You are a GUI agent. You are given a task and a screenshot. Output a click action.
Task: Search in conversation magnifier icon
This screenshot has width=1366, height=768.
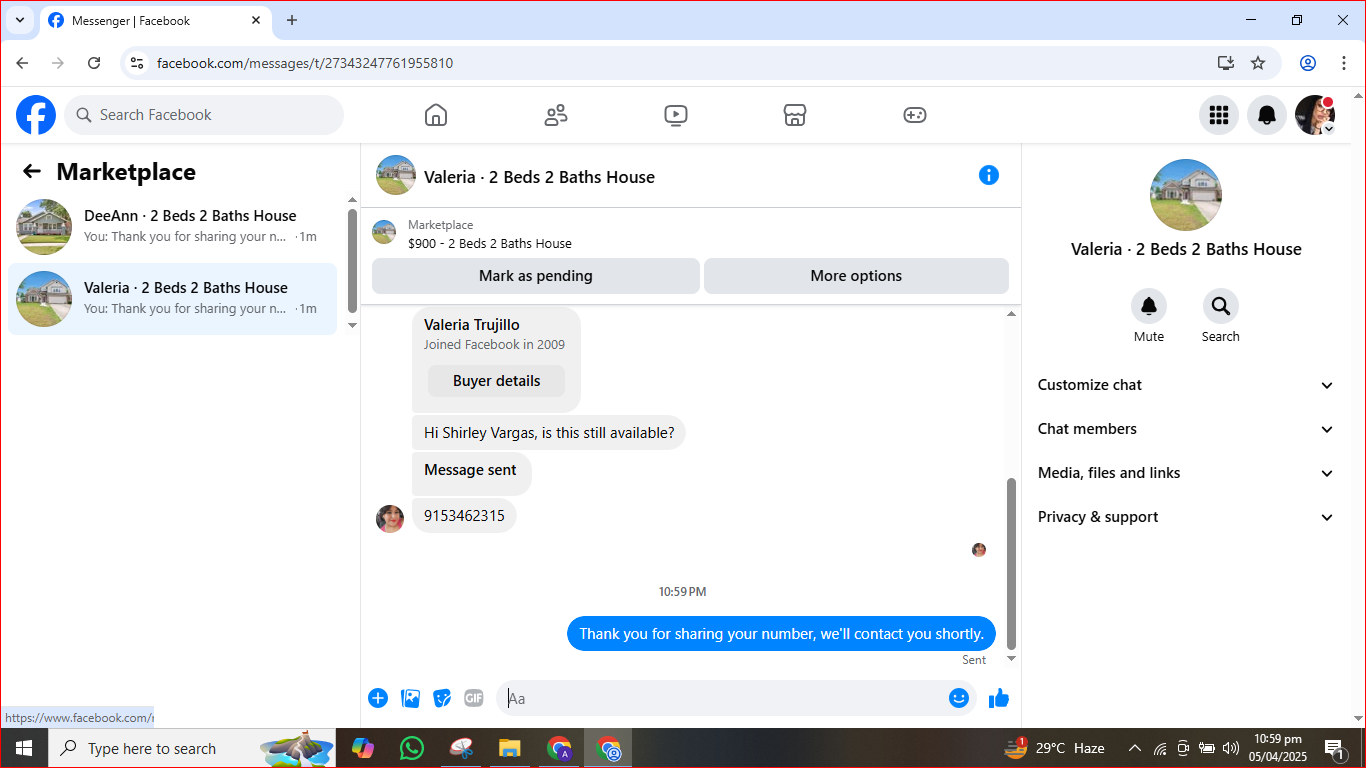(1221, 306)
